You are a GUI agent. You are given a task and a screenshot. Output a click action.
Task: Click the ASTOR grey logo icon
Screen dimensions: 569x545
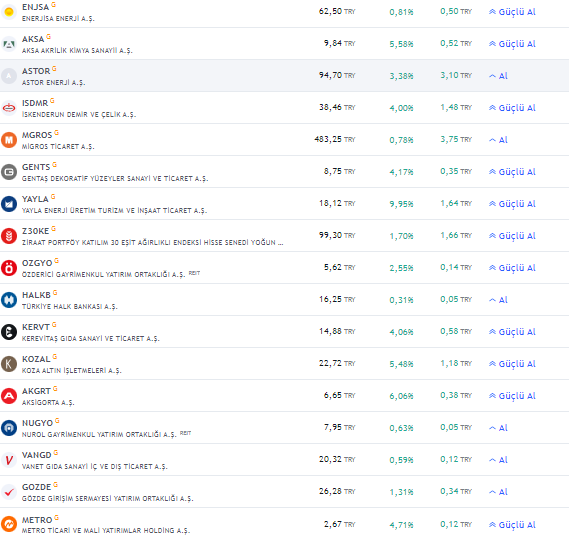[x=9, y=76]
